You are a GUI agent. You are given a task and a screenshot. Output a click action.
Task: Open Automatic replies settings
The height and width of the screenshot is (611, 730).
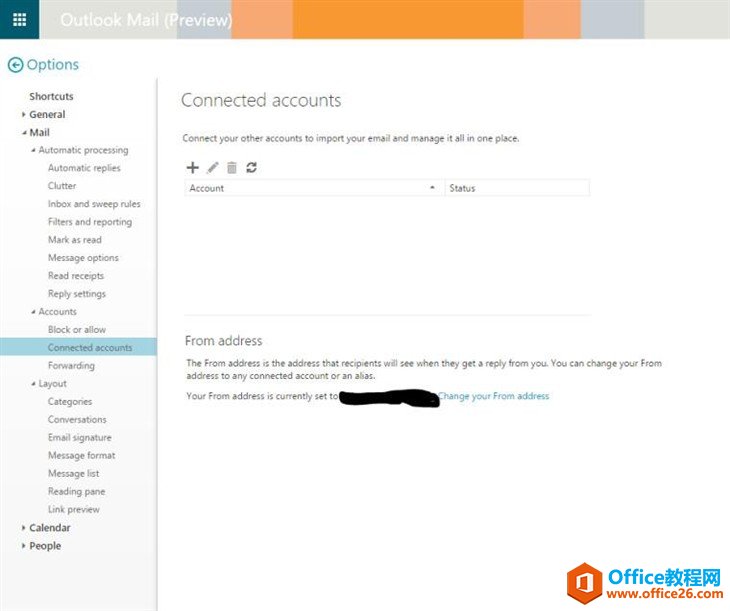coord(84,168)
